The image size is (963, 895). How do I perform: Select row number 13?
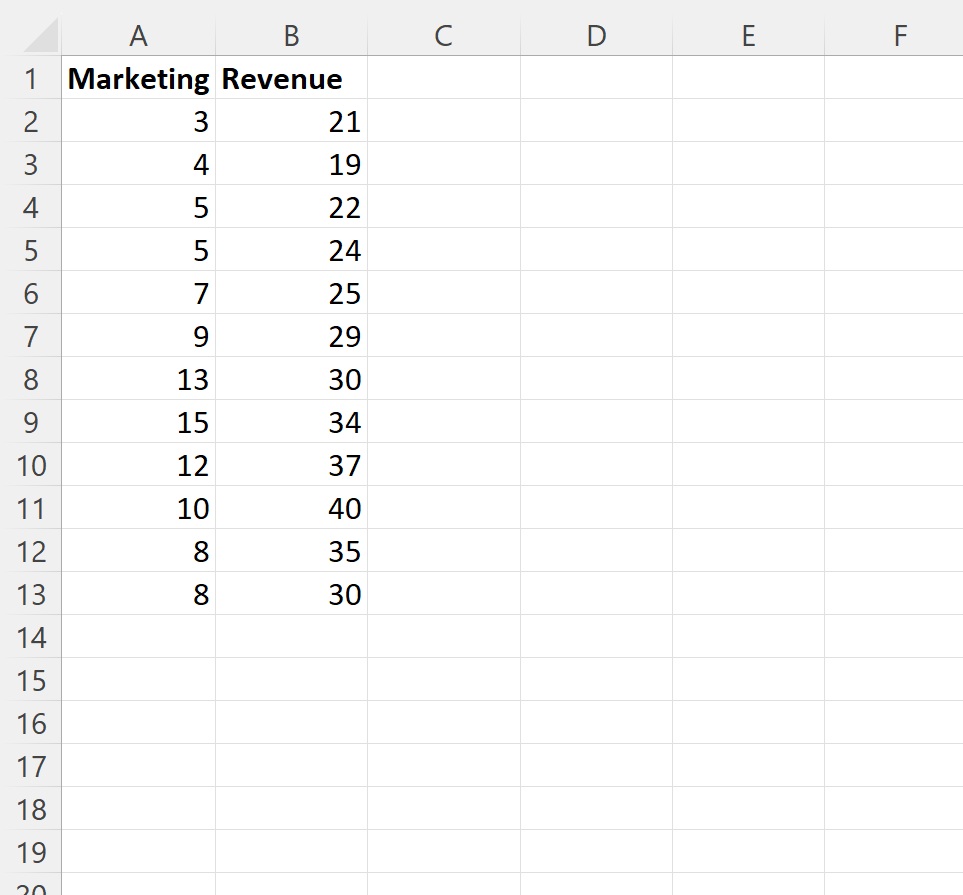click(x=32, y=594)
